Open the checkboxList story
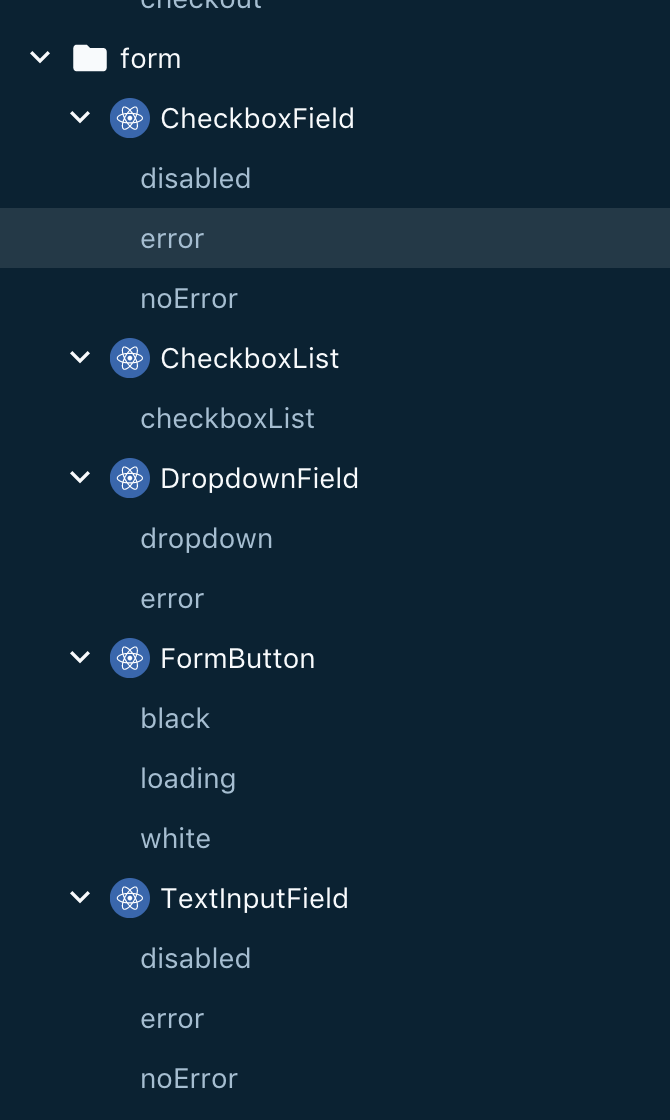 [x=227, y=418]
